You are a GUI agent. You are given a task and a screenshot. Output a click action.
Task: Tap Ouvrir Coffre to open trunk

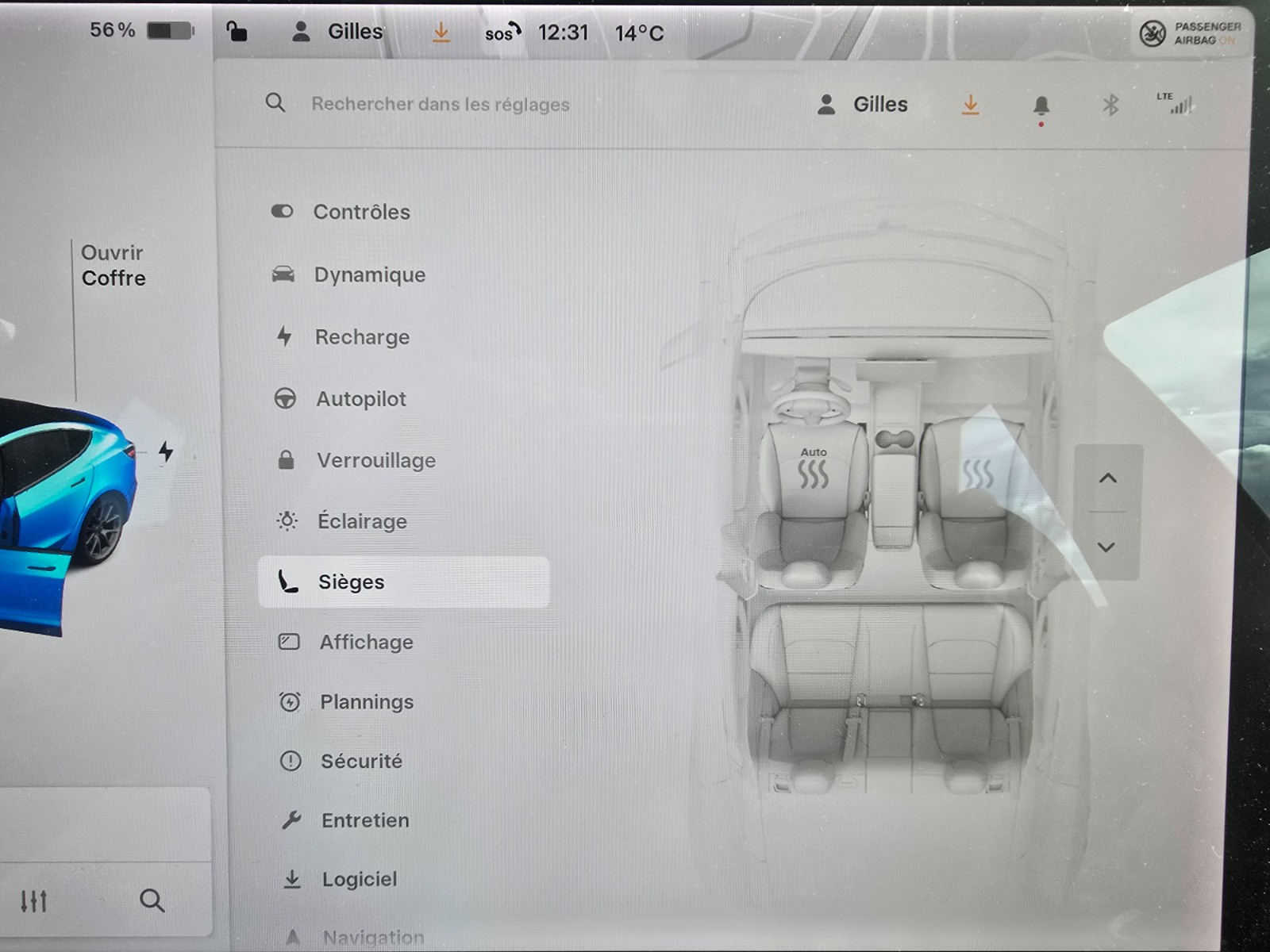tap(114, 266)
